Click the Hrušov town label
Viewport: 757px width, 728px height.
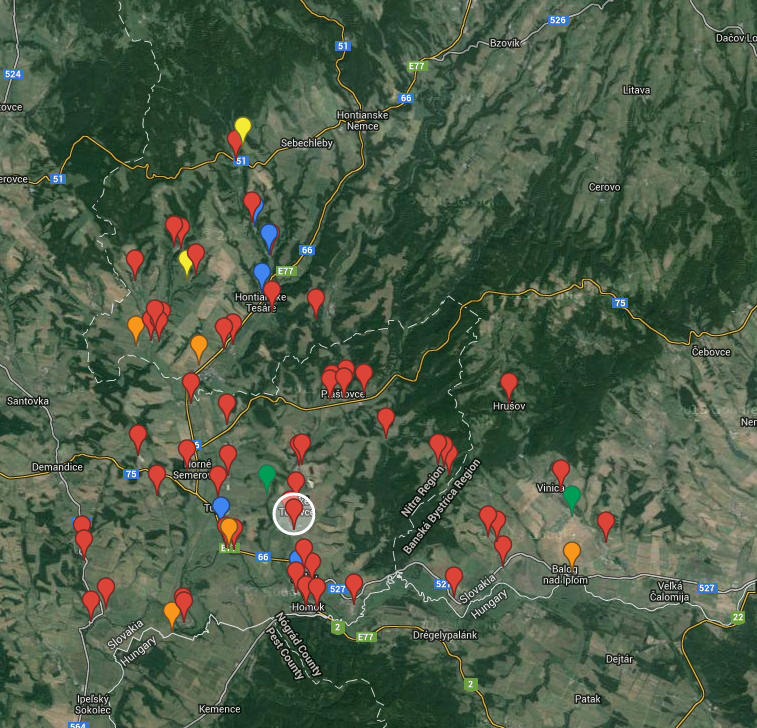(x=509, y=407)
